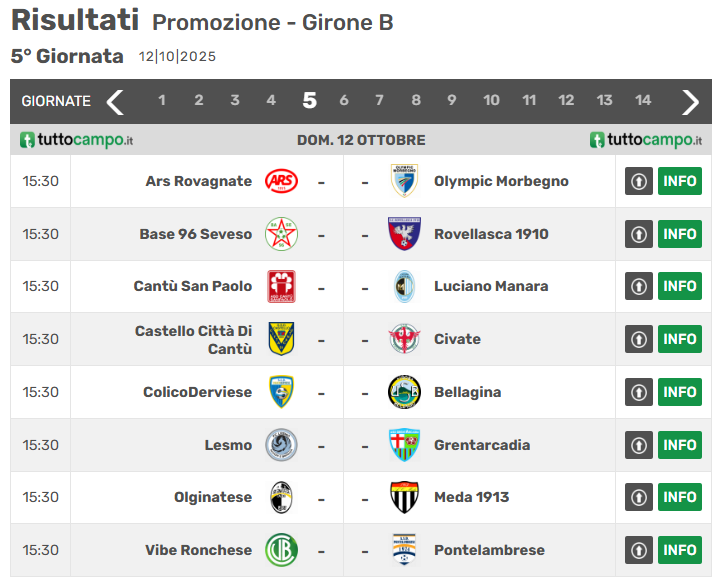
Task: Click the upload arrow icon for Lesmo match
Action: point(639,445)
